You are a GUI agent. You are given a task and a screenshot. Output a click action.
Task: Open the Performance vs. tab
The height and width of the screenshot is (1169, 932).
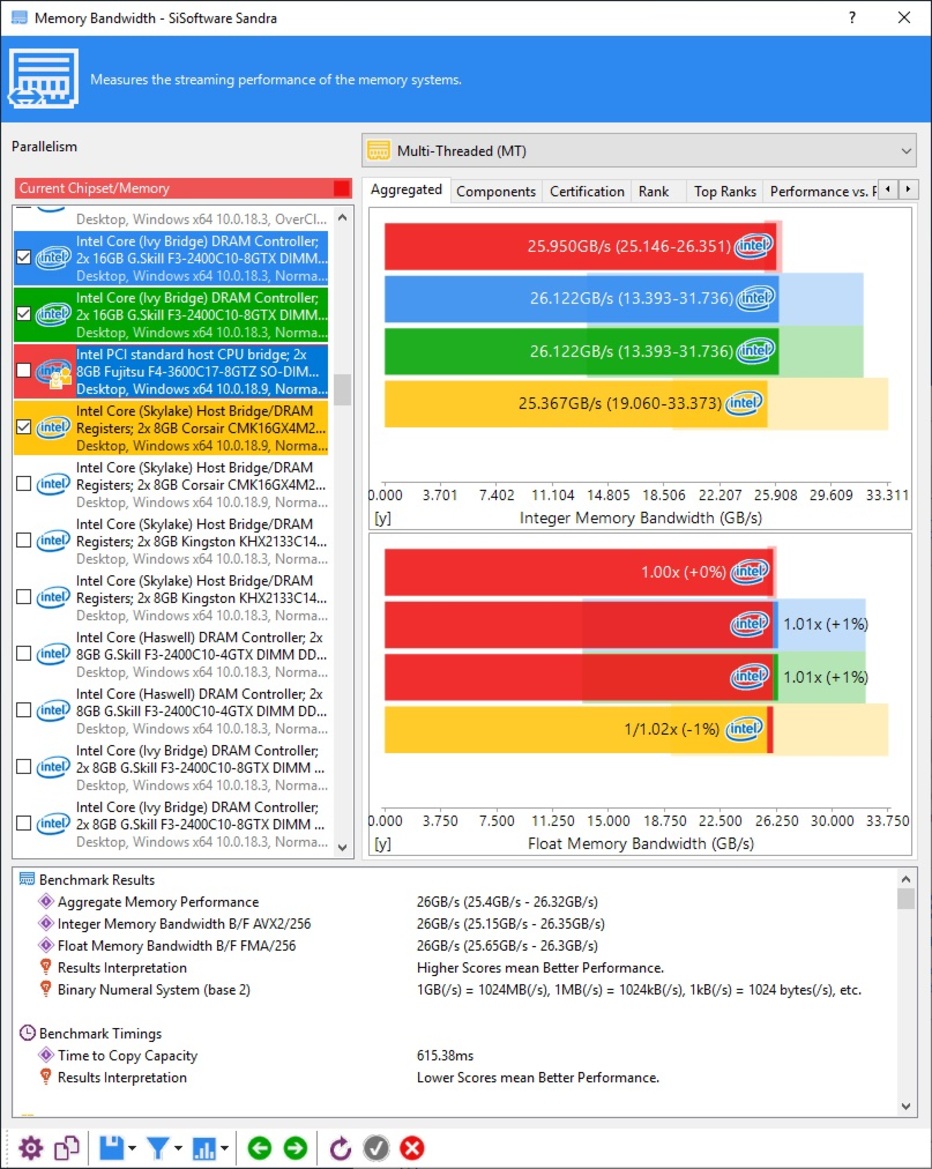[820, 192]
